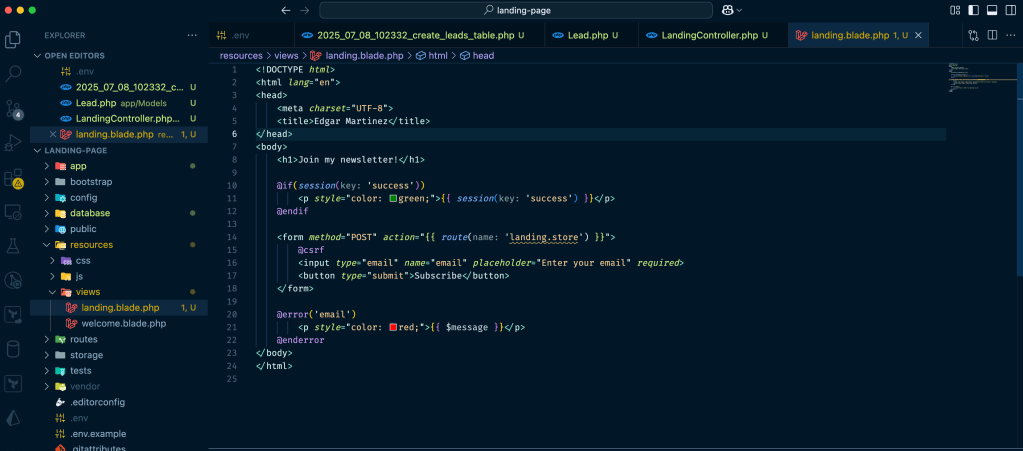Open the editor More Actions ellipsis

[1011, 35]
